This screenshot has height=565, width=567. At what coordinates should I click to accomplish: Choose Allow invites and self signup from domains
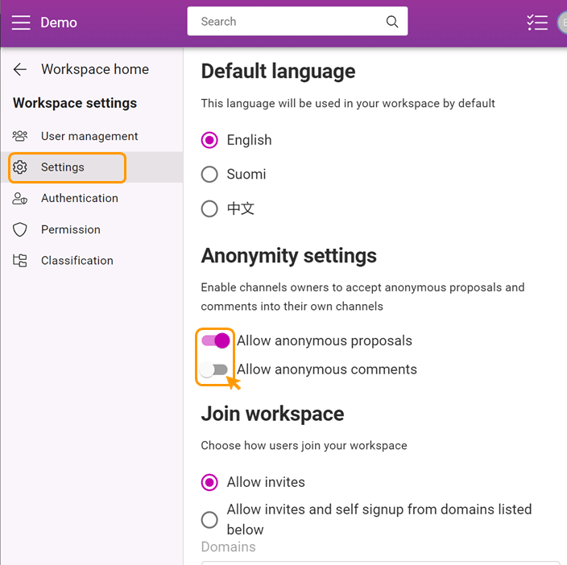(209, 520)
